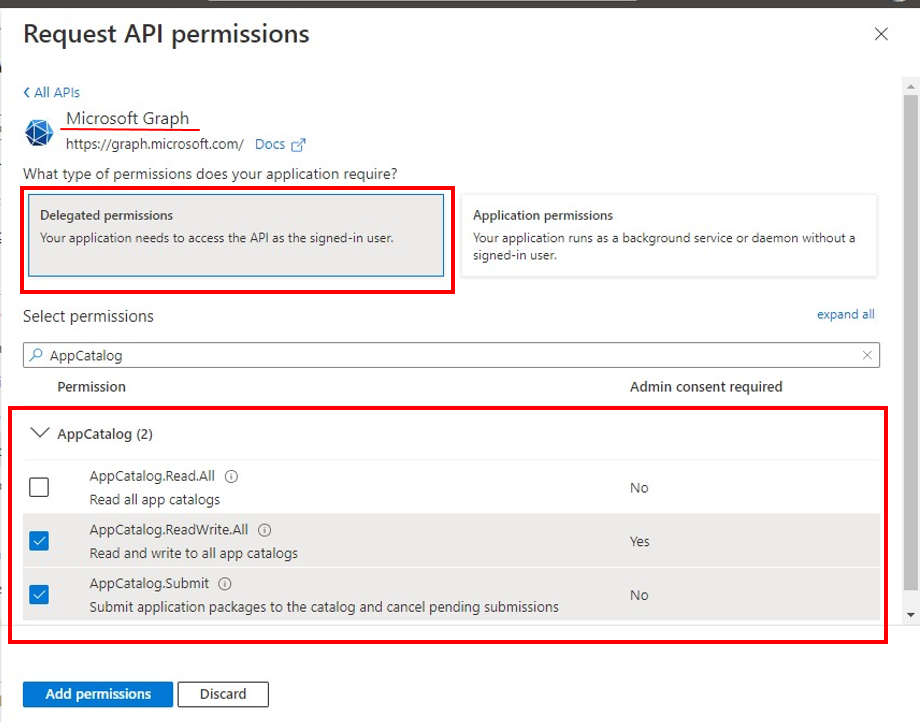The image size is (920, 722).
Task: Open Docs via the external link icon
Action: (299, 143)
